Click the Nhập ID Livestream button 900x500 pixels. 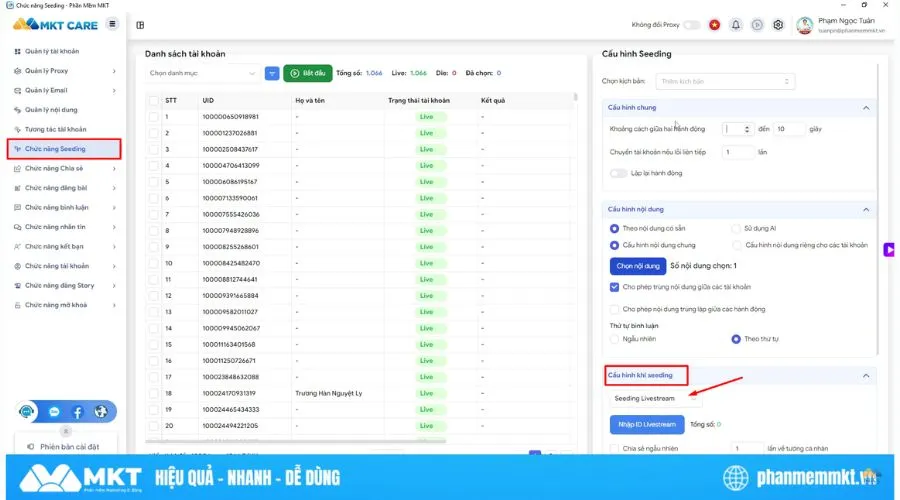point(647,425)
